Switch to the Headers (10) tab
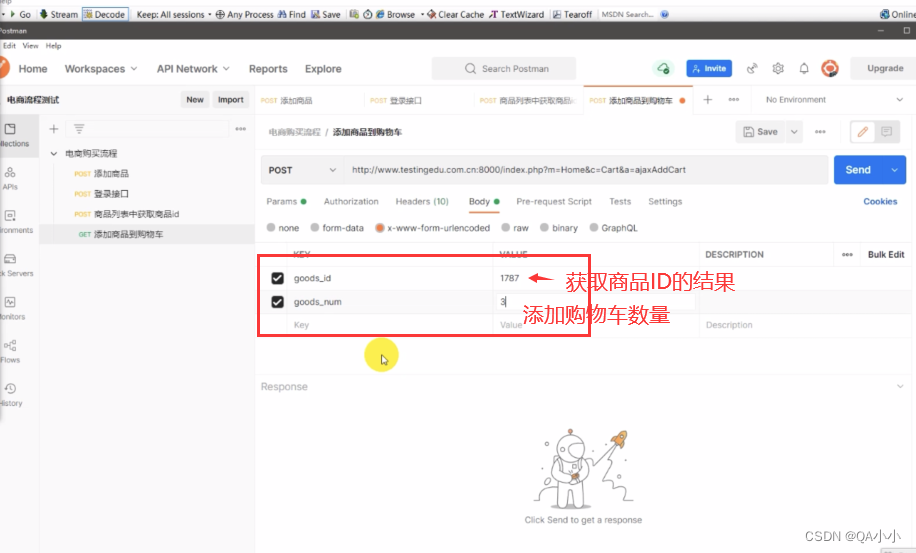916x553 pixels. (x=422, y=201)
